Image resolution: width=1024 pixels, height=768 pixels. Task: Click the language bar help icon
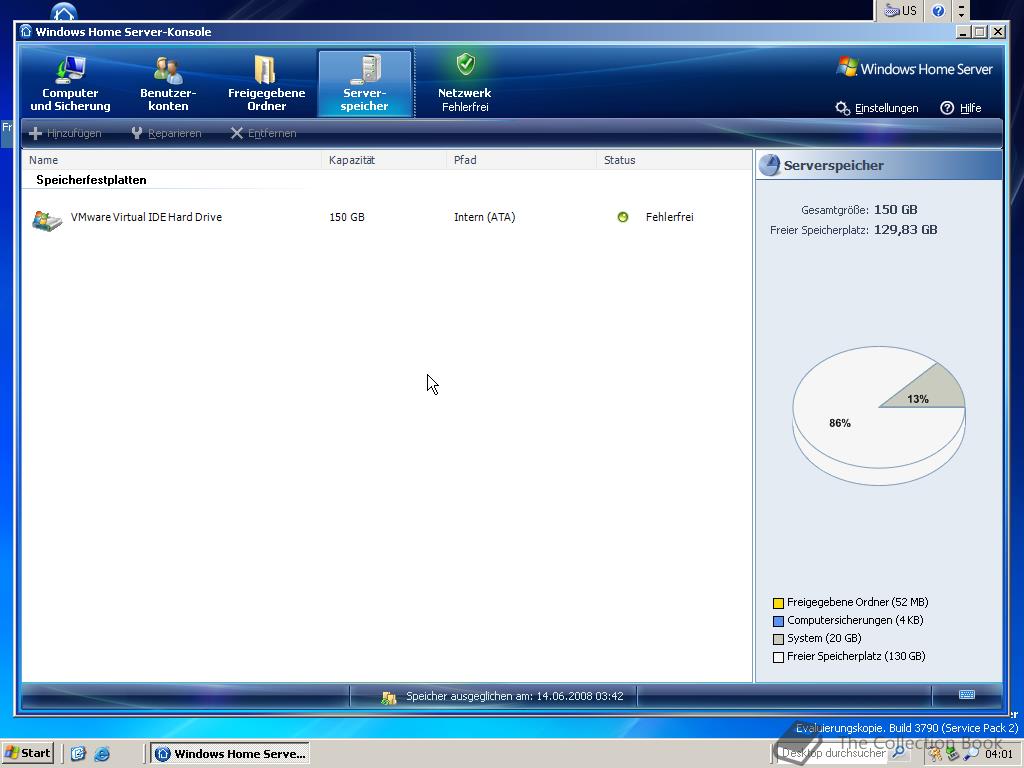pyautogui.click(x=938, y=10)
